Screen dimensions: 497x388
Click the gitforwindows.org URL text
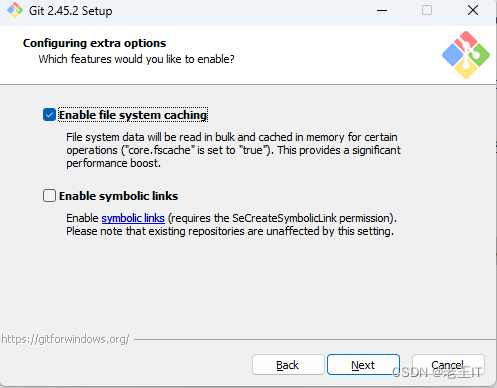point(65,339)
